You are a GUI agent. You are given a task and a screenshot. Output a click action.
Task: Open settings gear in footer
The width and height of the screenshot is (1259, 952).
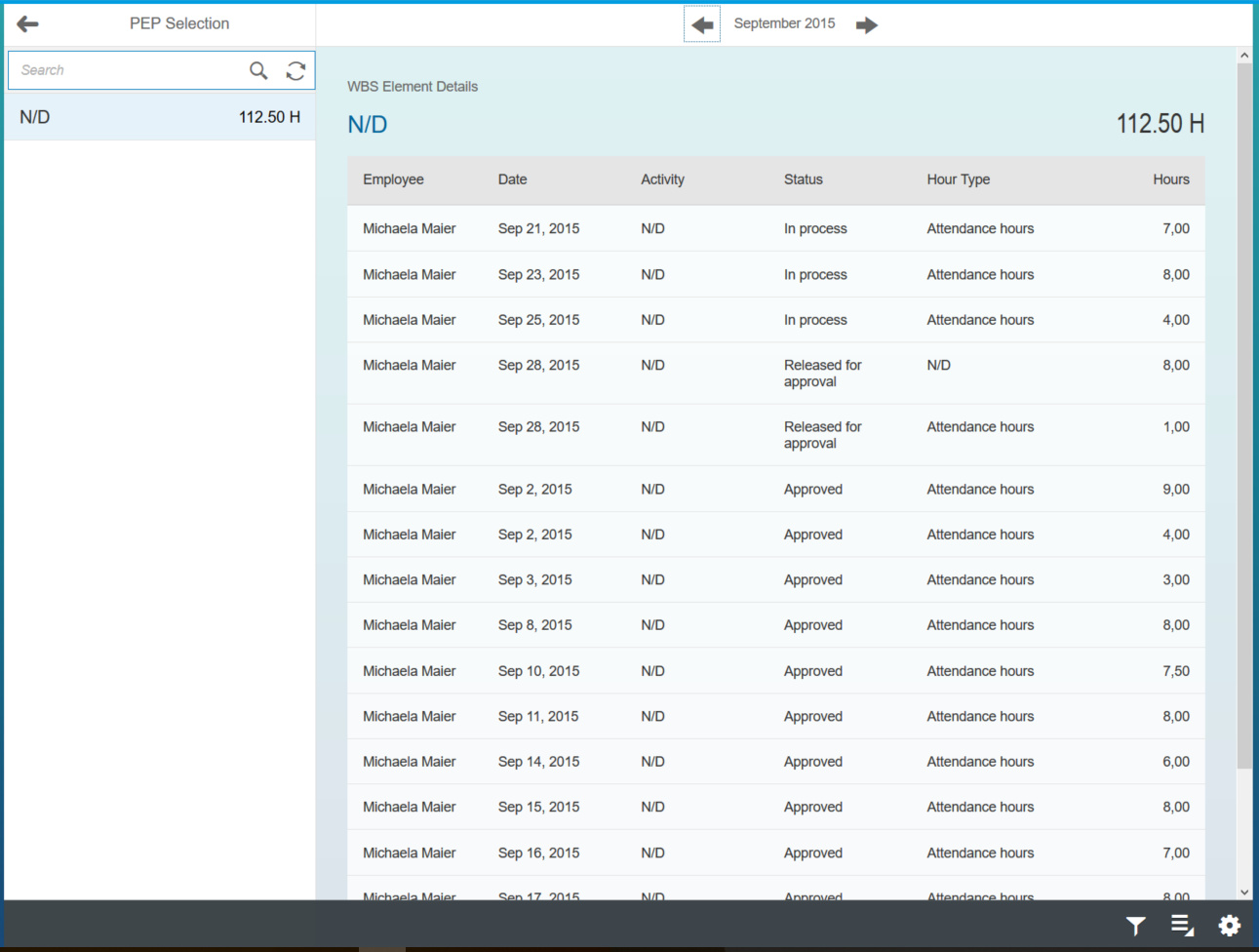(x=1229, y=926)
